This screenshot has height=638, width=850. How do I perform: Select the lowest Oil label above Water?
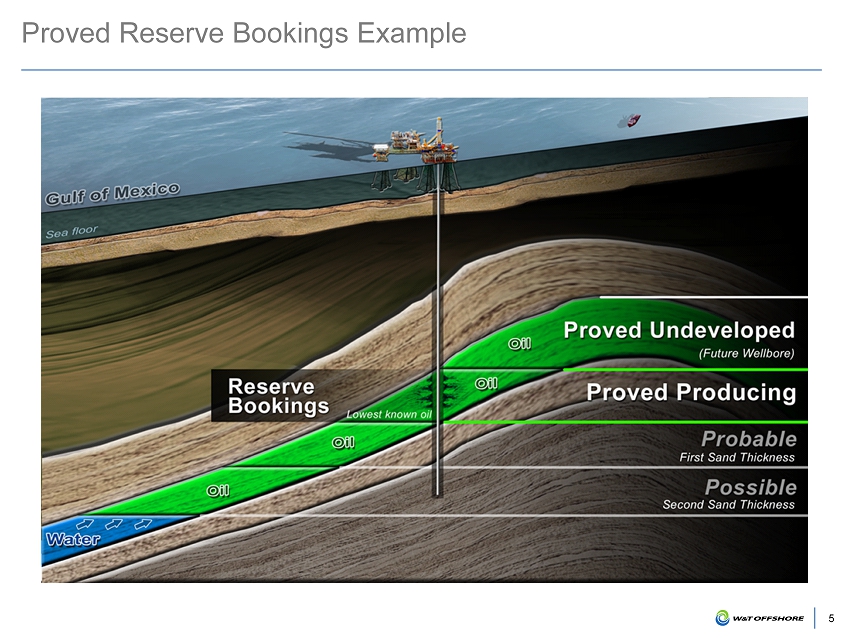pos(219,490)
